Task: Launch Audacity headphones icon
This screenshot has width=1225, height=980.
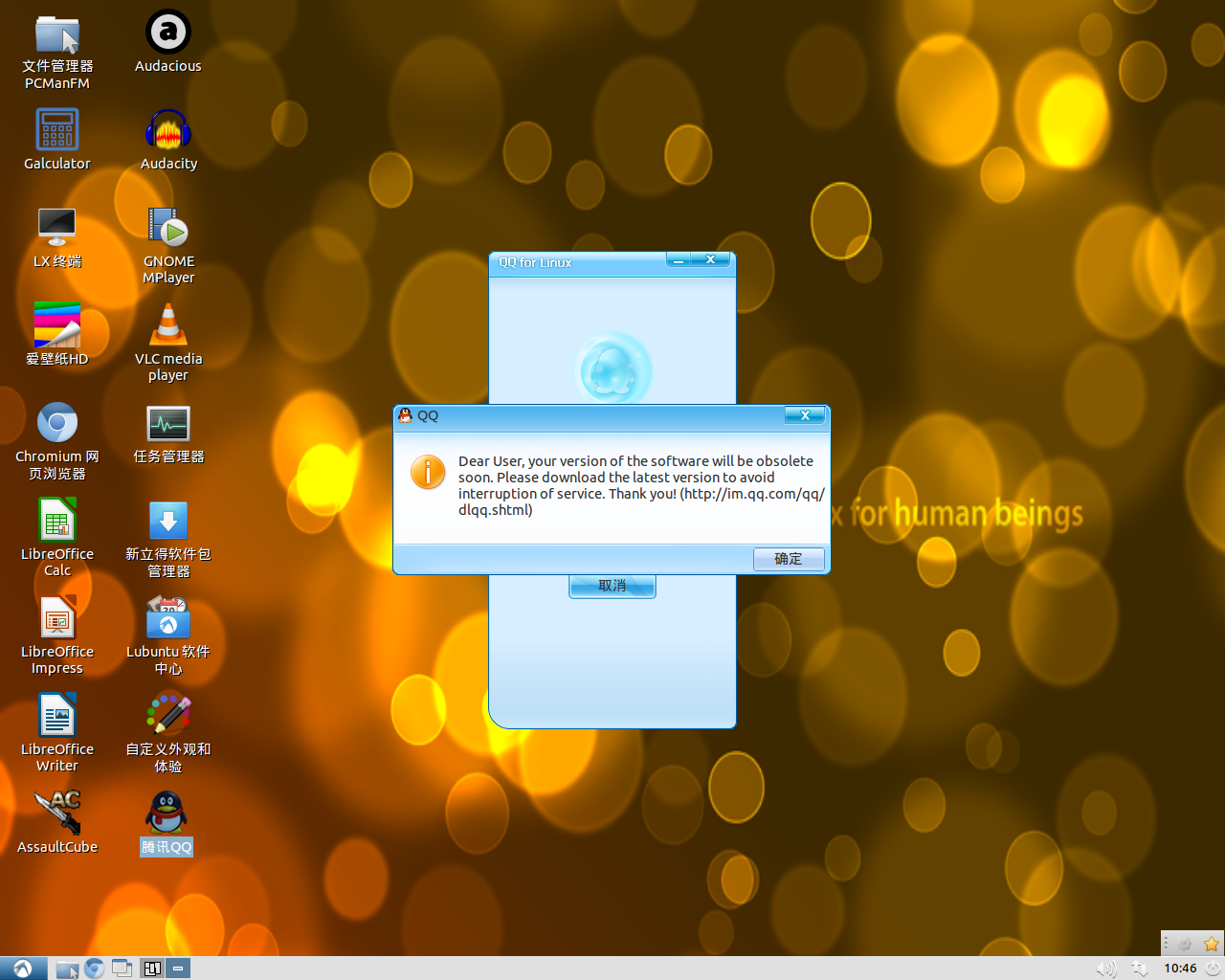Action: pos(168,130)
